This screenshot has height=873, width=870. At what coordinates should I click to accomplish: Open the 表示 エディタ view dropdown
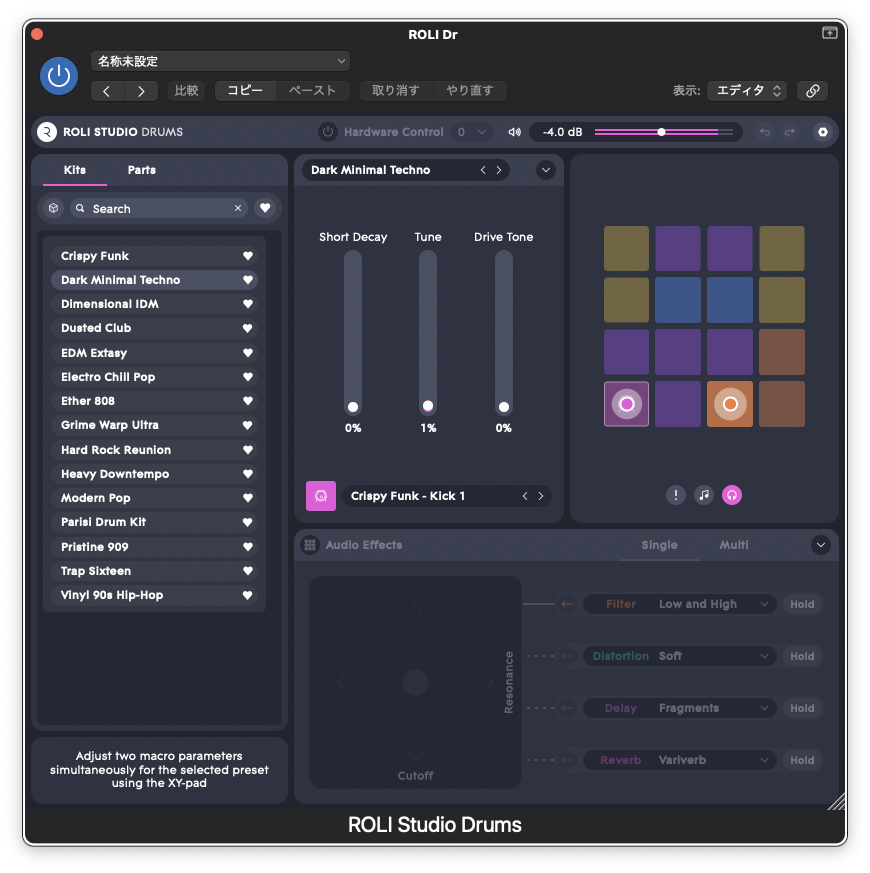746,91
